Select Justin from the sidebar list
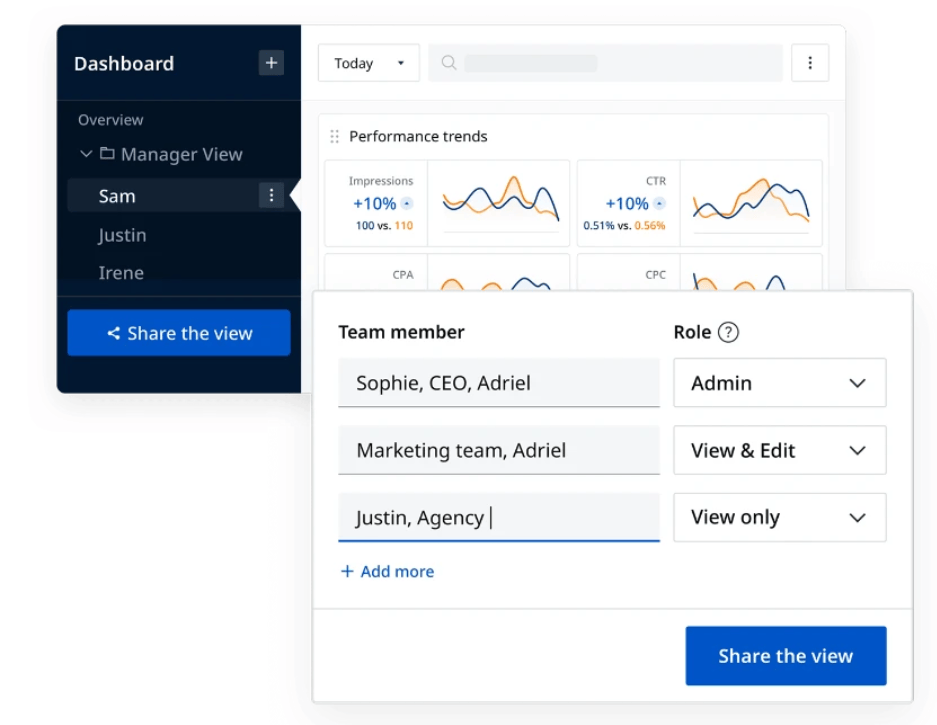Viewport: 937px width, 725px height. coord(122,234)
